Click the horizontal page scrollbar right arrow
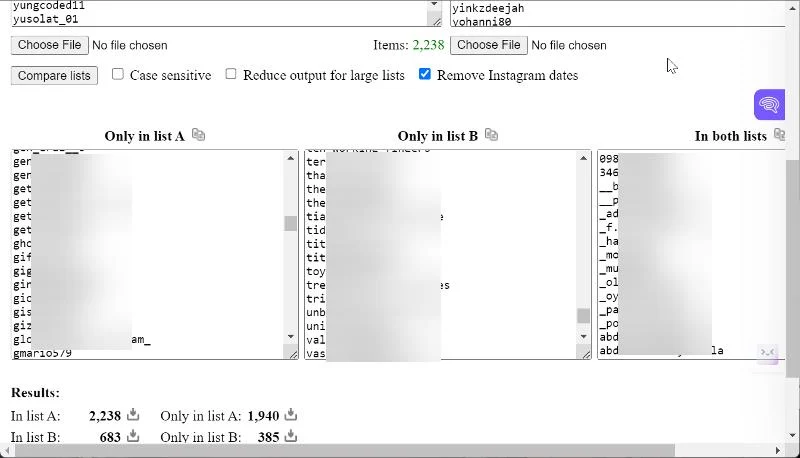Viewport: 800px width, 458px height. [x=778, y=451]
